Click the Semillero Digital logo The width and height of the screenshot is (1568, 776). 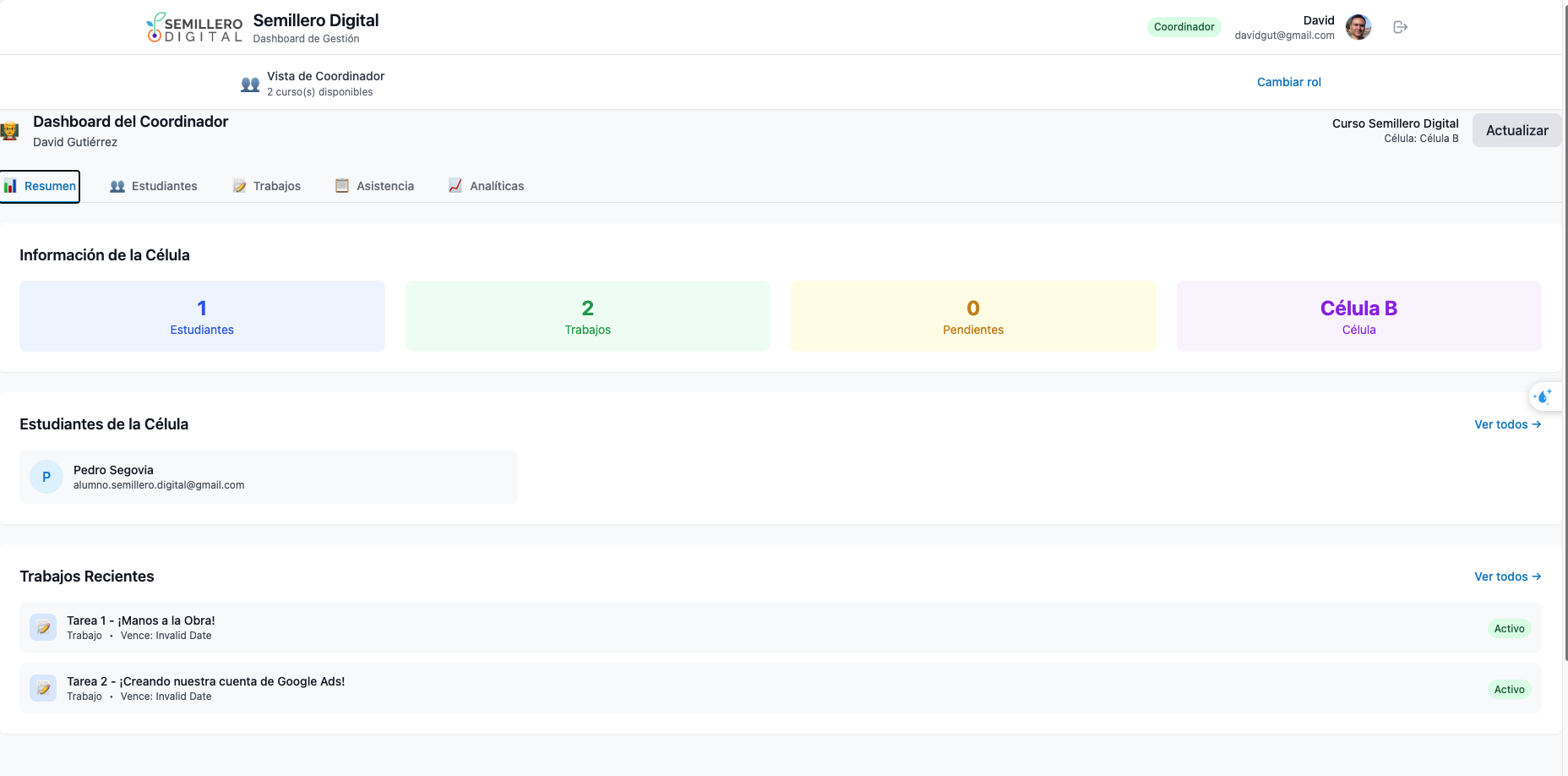[x=194, y=27]
